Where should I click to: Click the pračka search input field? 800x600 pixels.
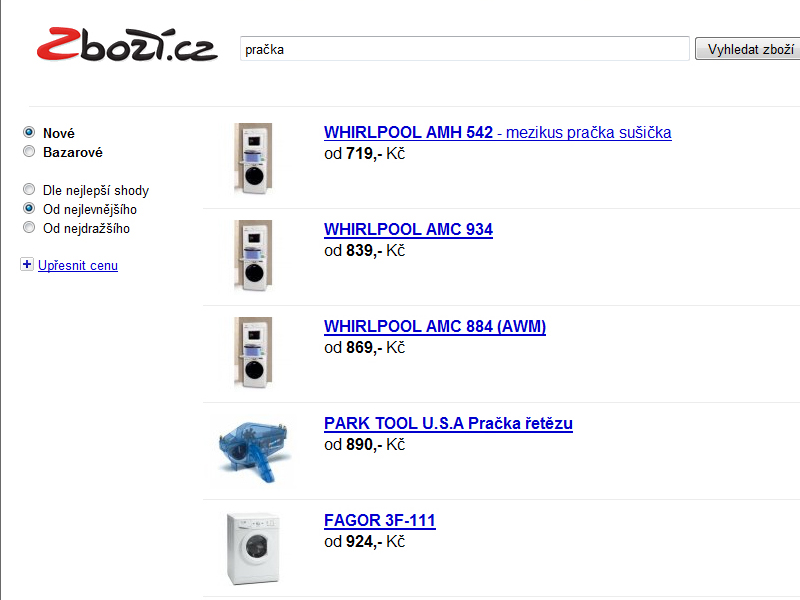pyautogui.click(x=465, y=49)
